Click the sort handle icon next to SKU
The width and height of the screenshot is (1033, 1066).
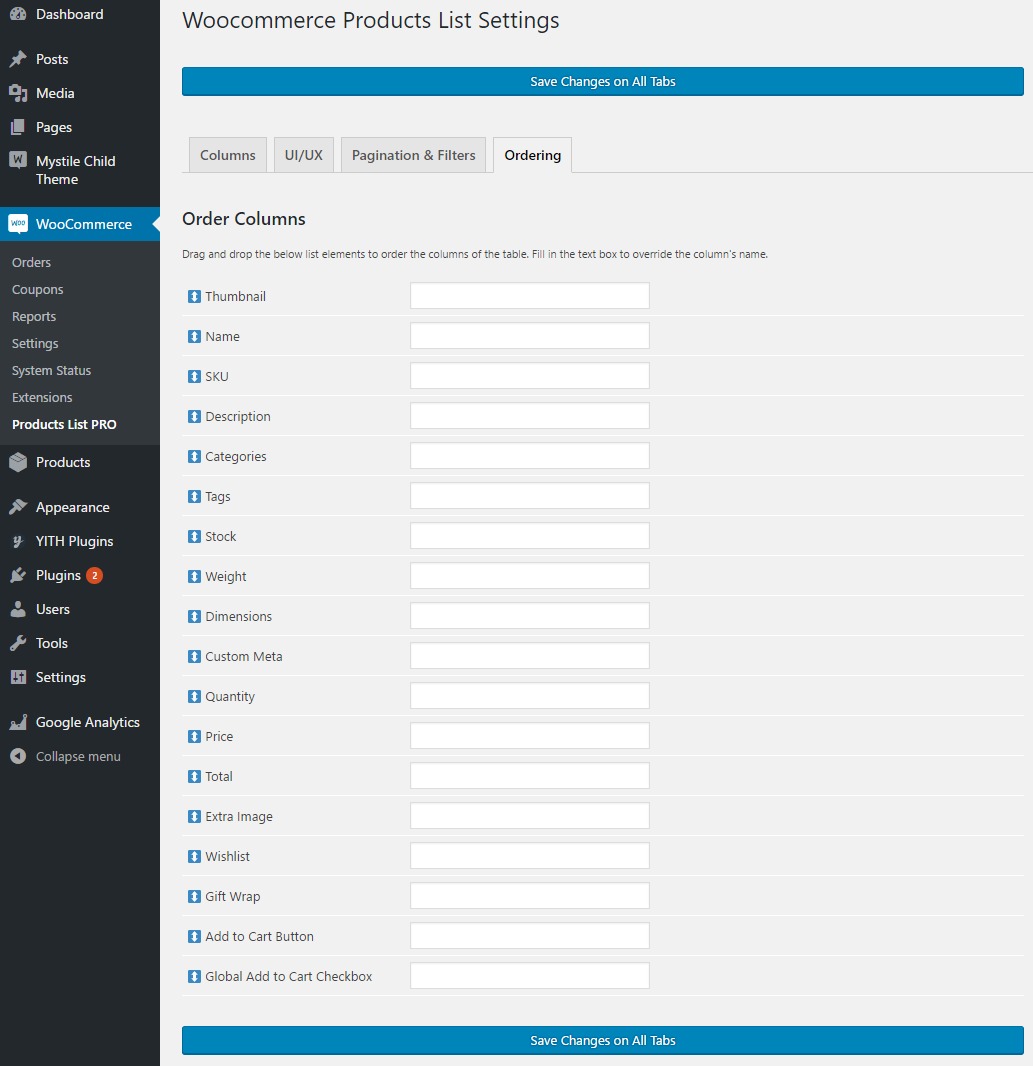pos(194,377)
